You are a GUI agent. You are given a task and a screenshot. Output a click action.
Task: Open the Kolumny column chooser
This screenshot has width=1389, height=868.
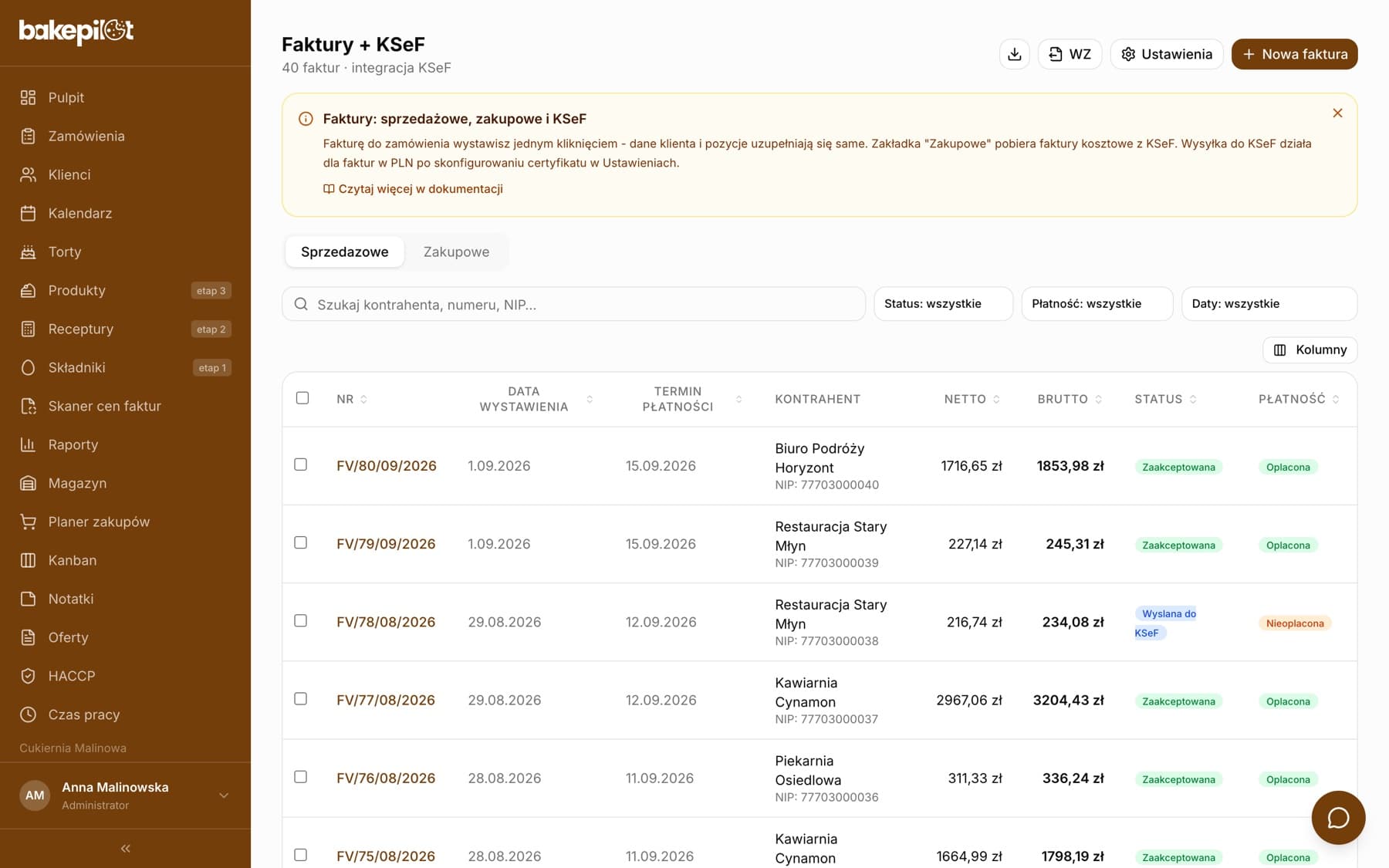click(1310, 350)
